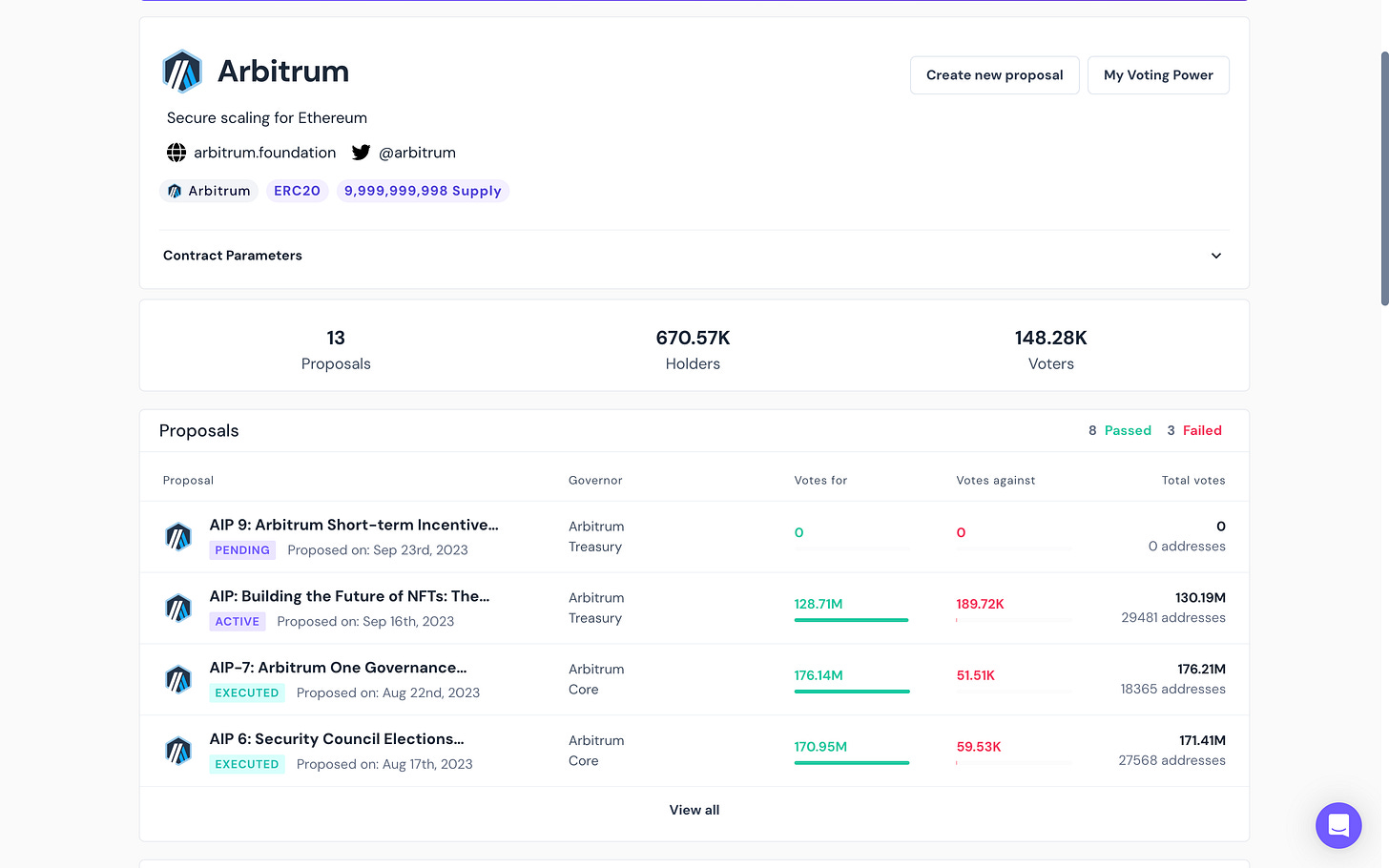Click the 670.57K Holders statistic

(694, 350)
